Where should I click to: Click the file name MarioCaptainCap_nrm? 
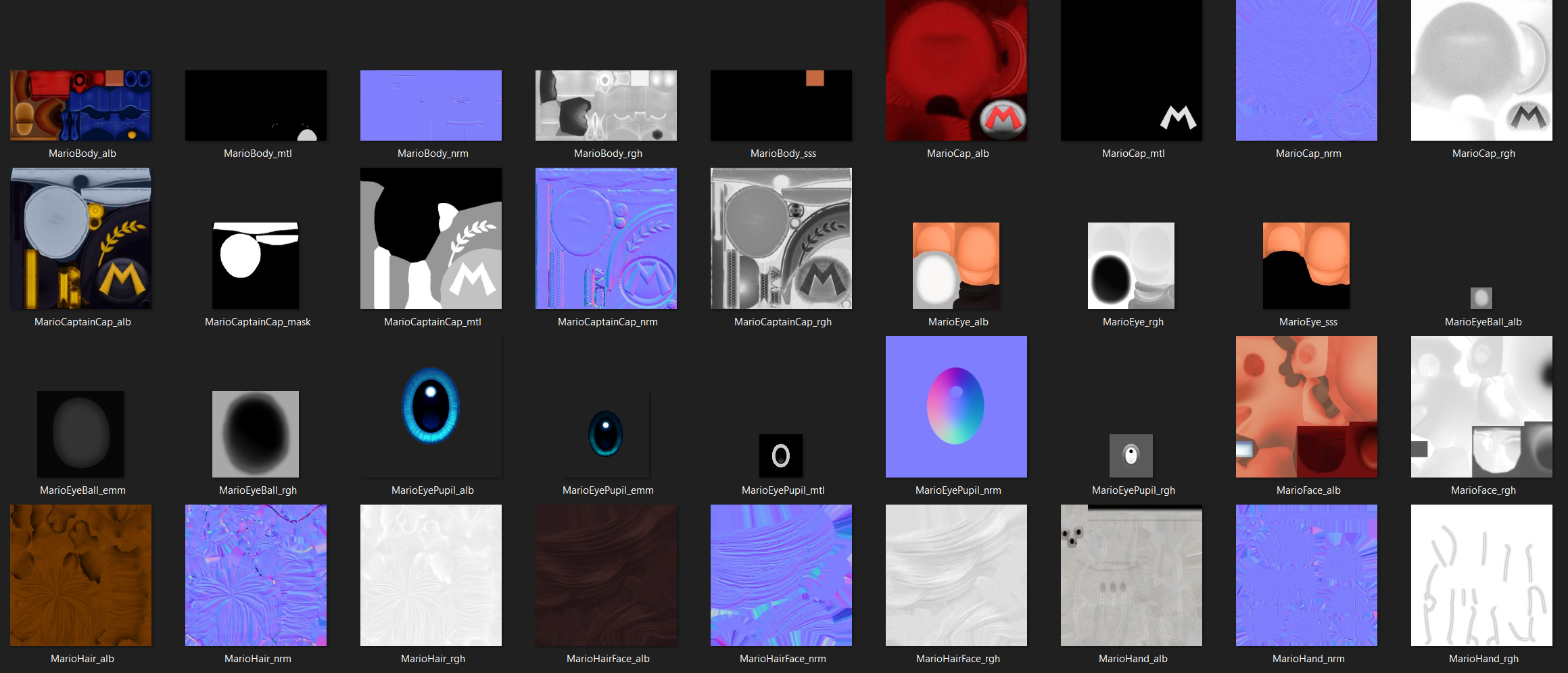coord(608,322)
